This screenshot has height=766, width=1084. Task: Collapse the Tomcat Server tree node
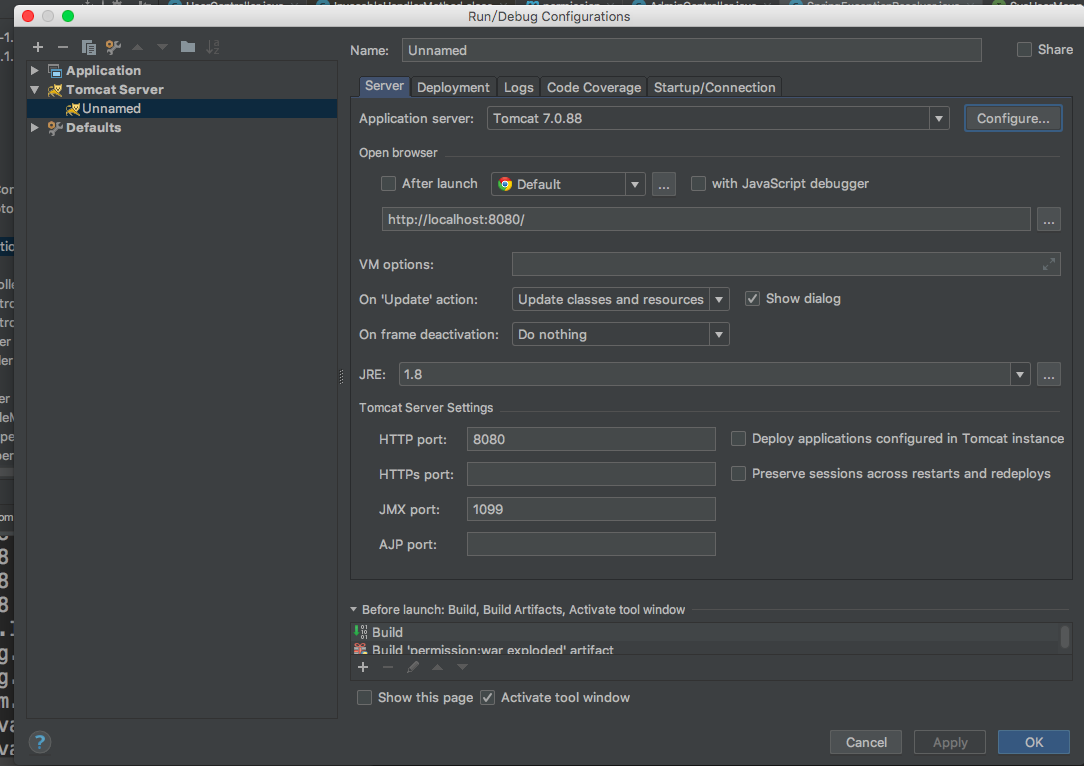(35, 90)
